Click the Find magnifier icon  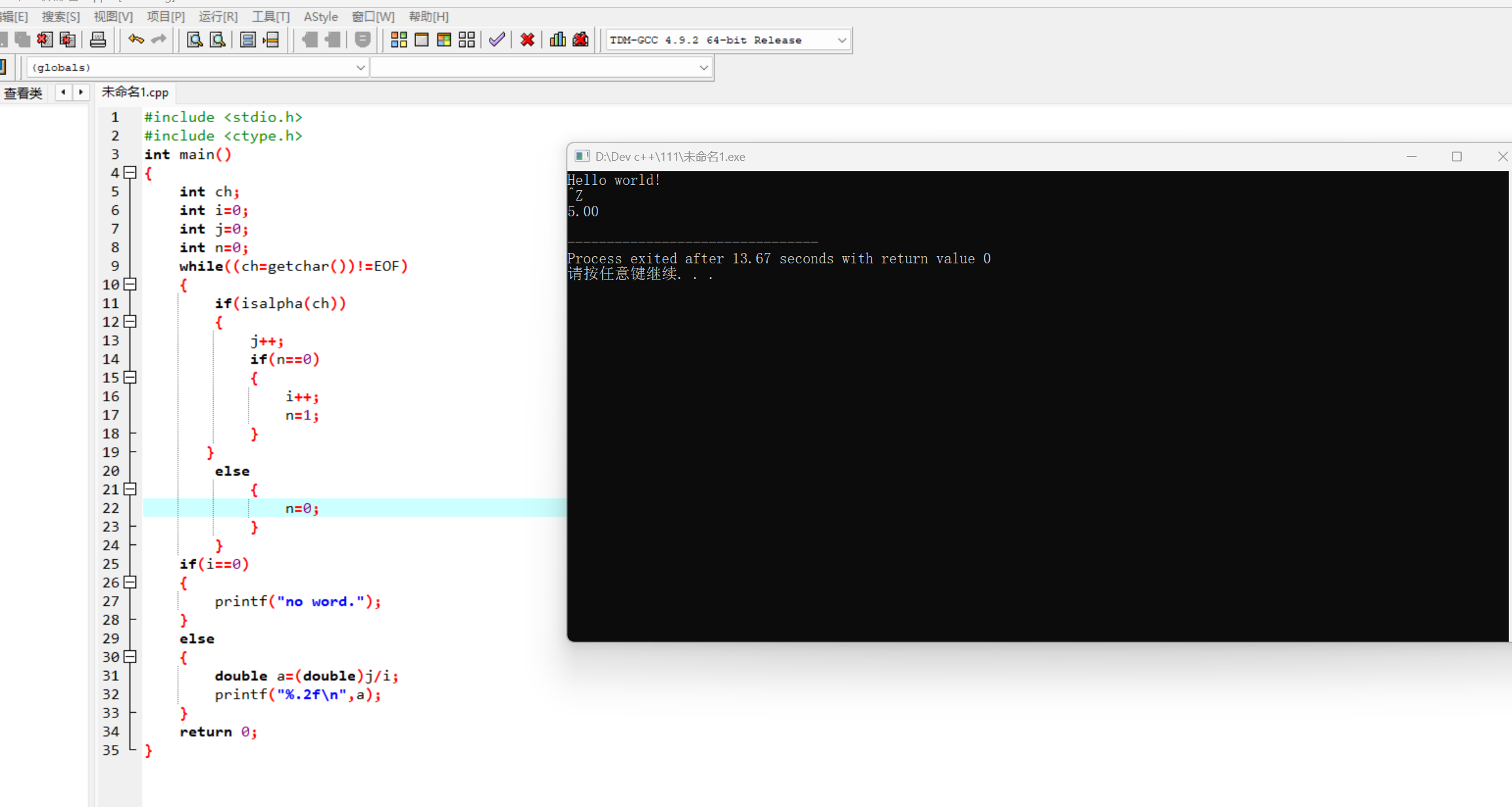click(x=194, y=40)
